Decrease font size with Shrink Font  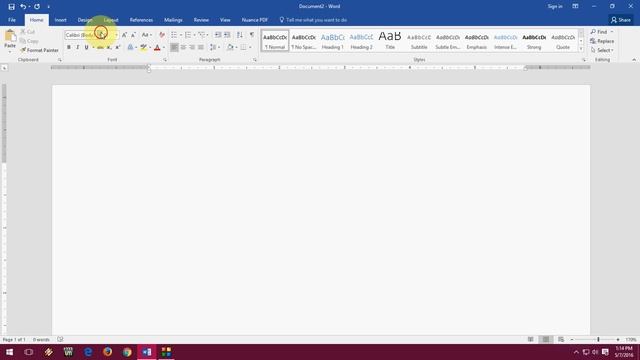click(x=133, y=35)
